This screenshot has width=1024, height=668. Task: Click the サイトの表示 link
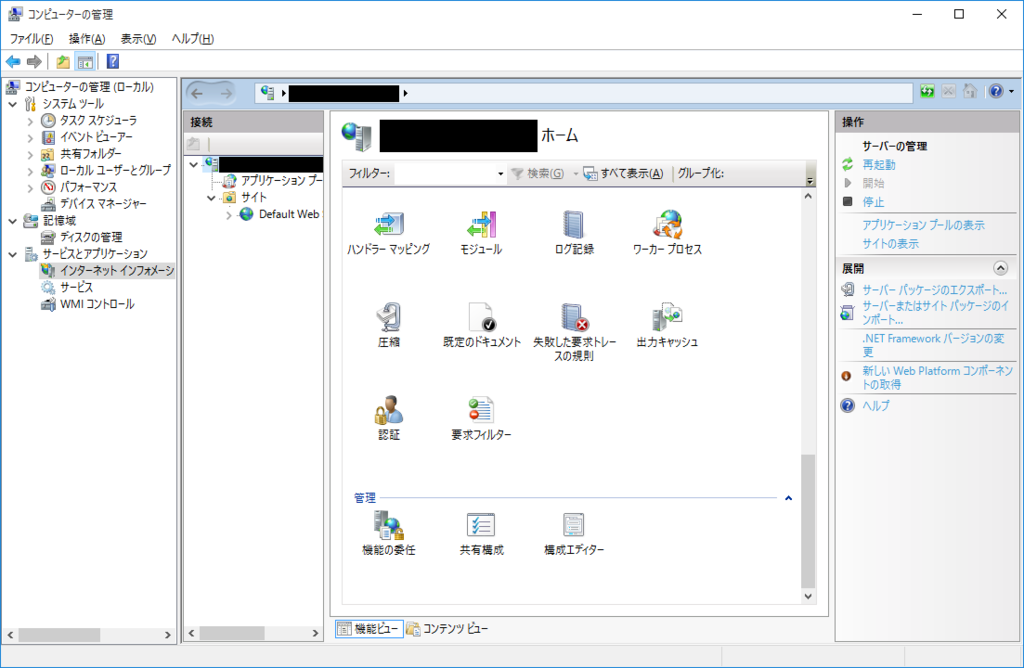point(890,244)
